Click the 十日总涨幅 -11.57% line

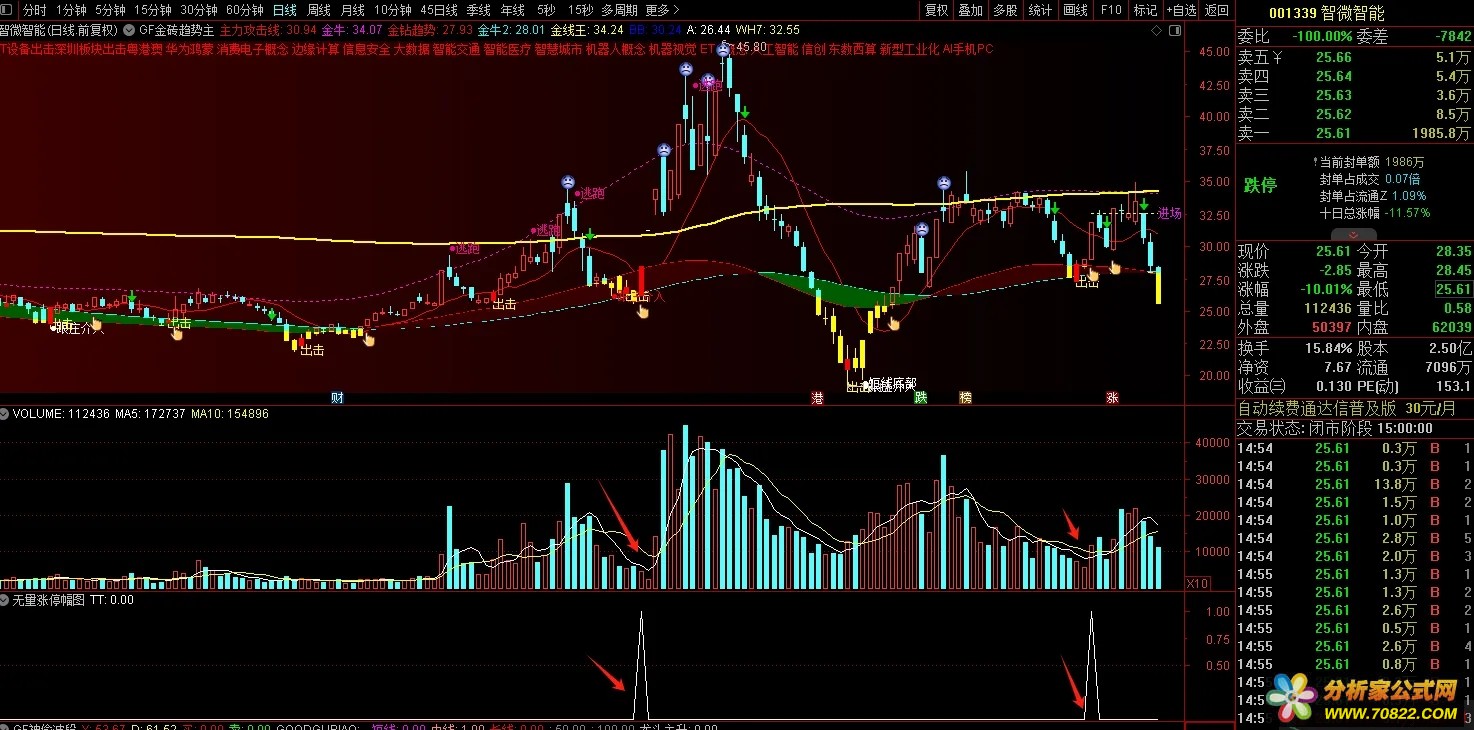pyautogui.click(x=1374, y=213)
